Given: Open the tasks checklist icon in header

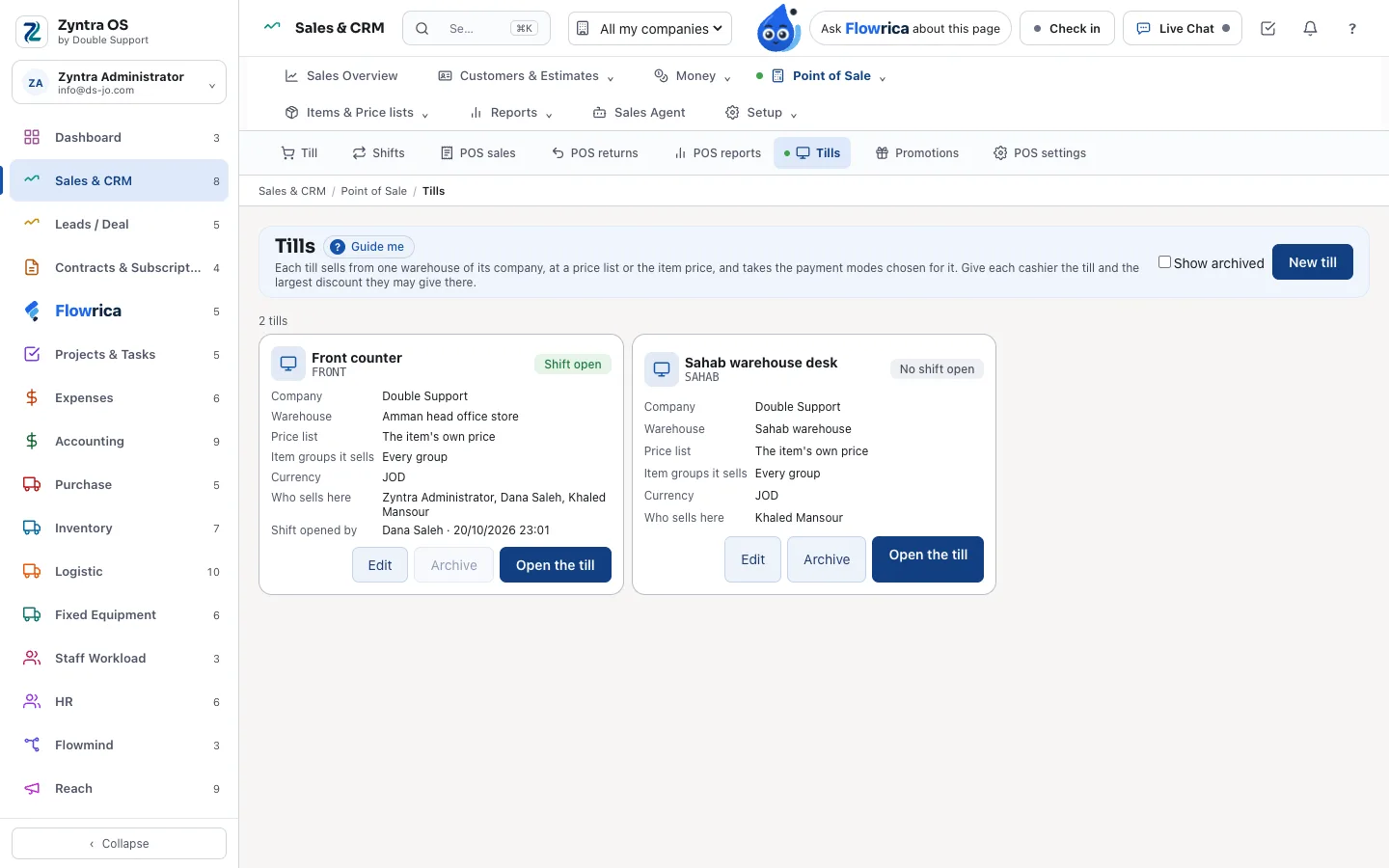Looking at the screenshot, I should point(1268,29).
